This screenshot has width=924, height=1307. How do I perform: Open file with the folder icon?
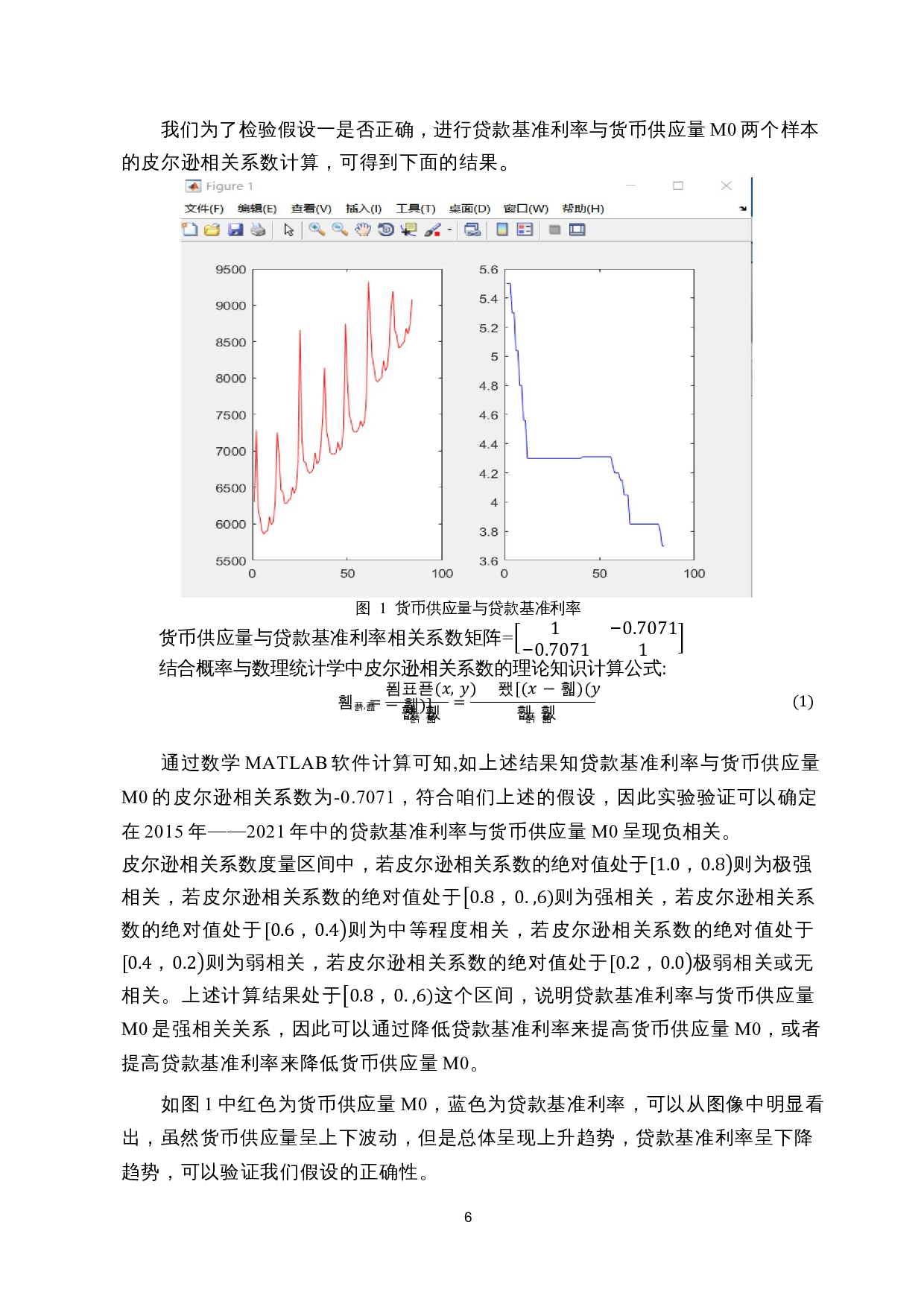click(x=212, y=230)
